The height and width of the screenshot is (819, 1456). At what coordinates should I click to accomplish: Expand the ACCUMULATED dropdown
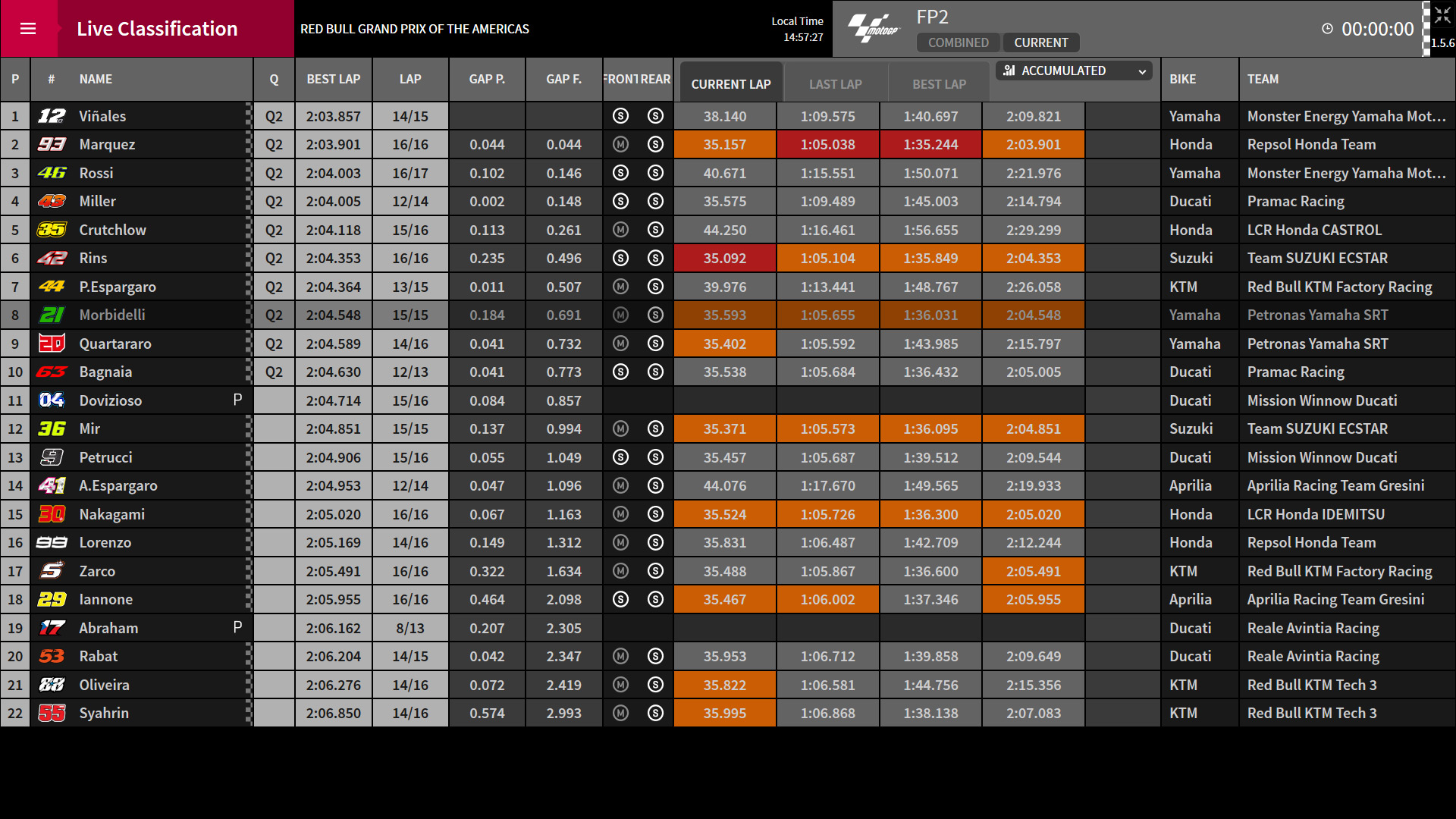click(x=1074, y=71)
